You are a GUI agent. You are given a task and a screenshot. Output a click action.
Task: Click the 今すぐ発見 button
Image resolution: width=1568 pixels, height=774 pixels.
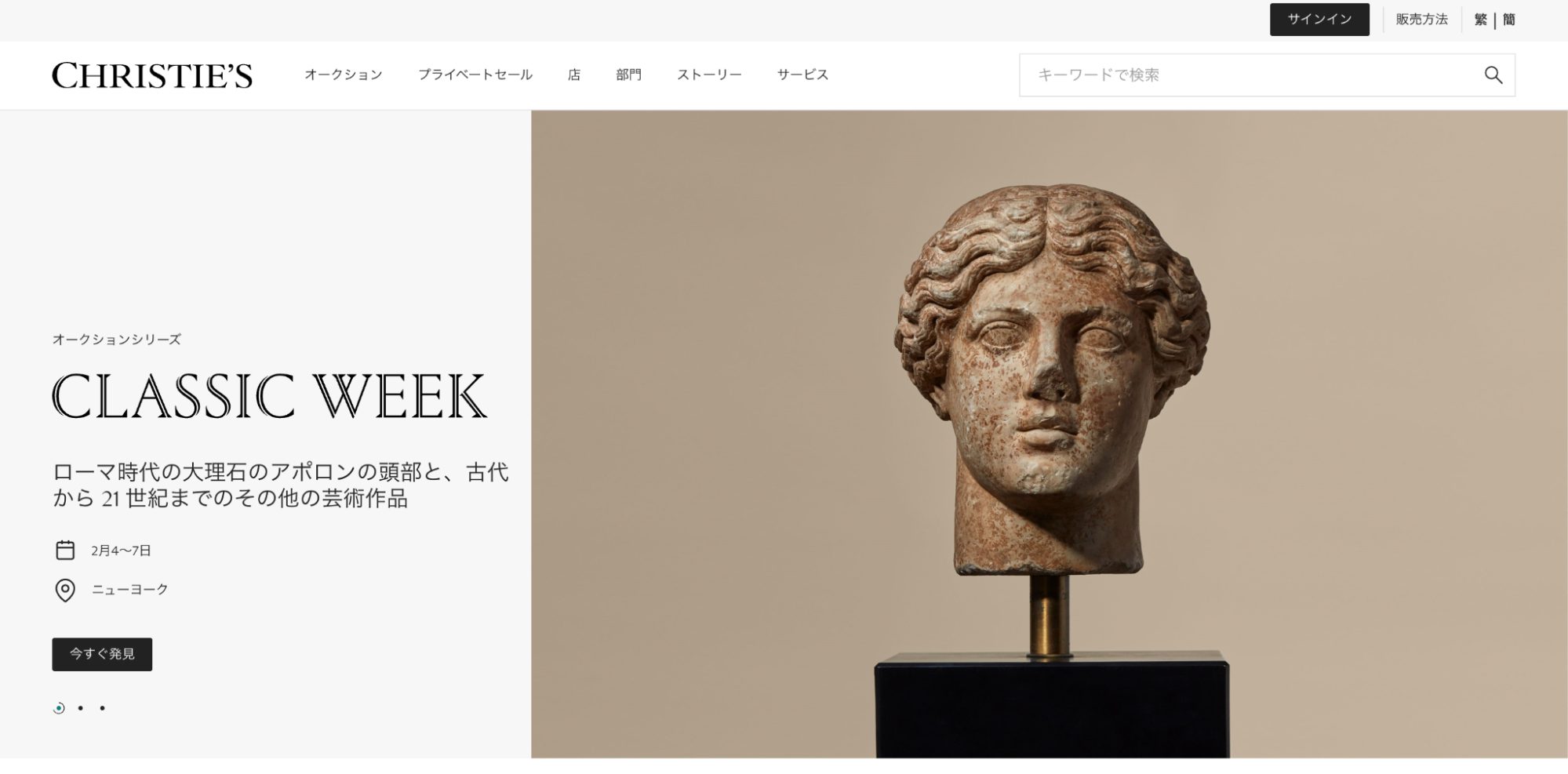point(102,654)
